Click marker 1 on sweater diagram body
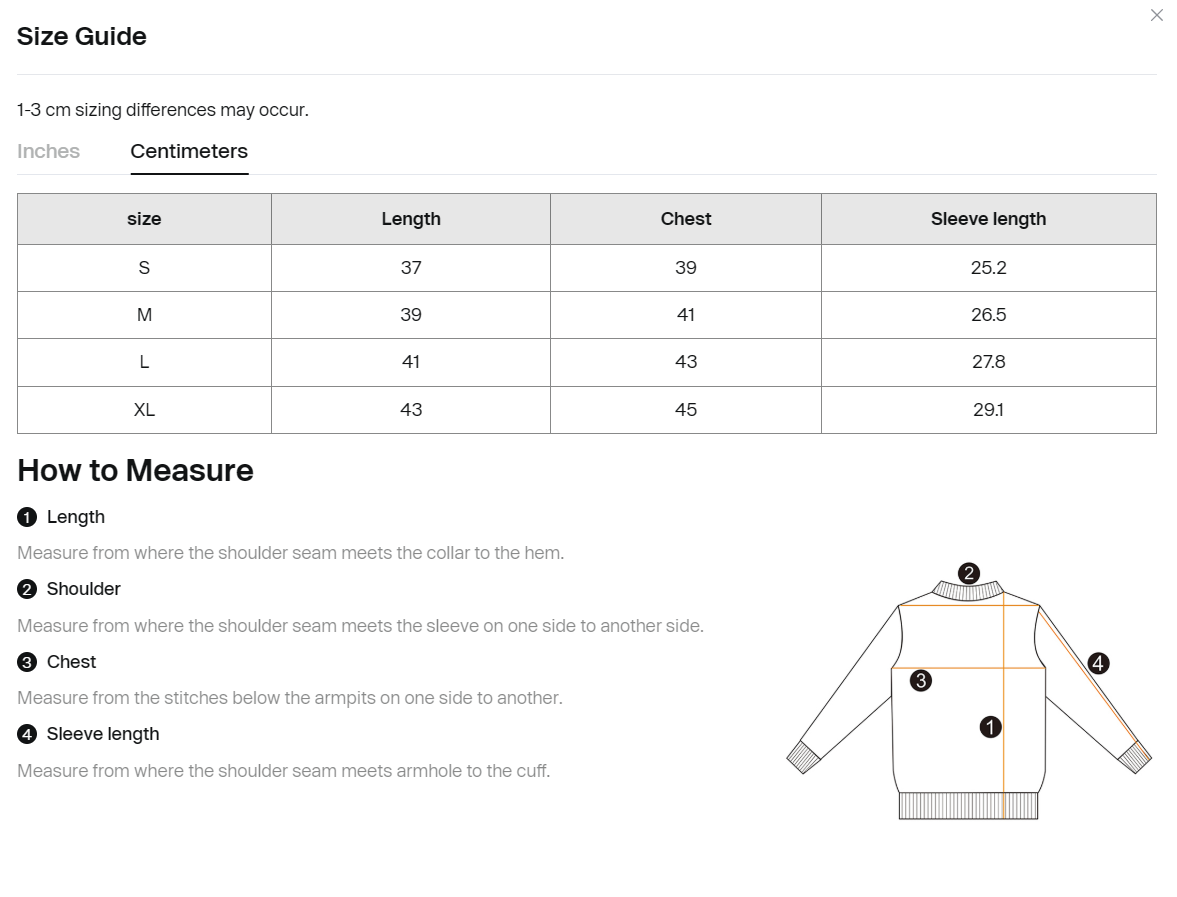1177x897 pixels. click(x=990, y=727)
